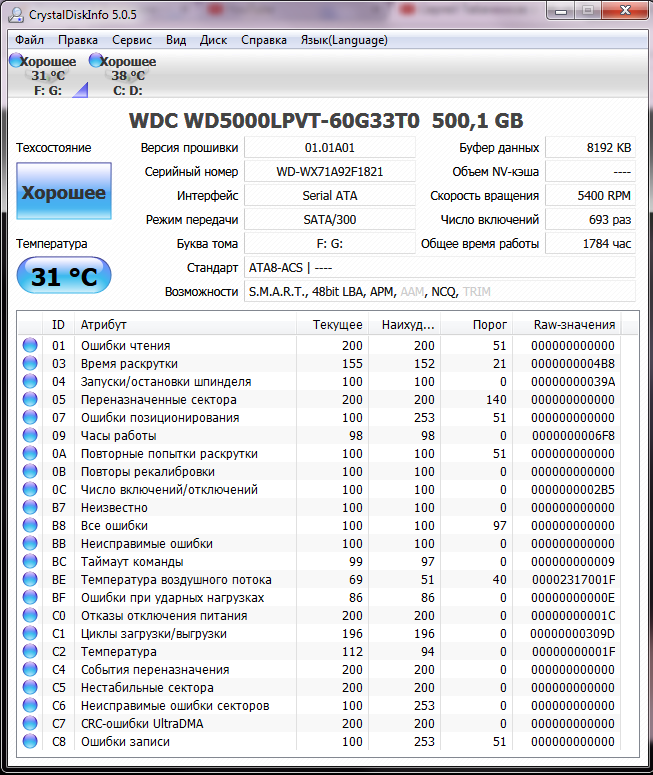Click the Возможности features field
The image size is (653, 775).
[x=440, y=292]
